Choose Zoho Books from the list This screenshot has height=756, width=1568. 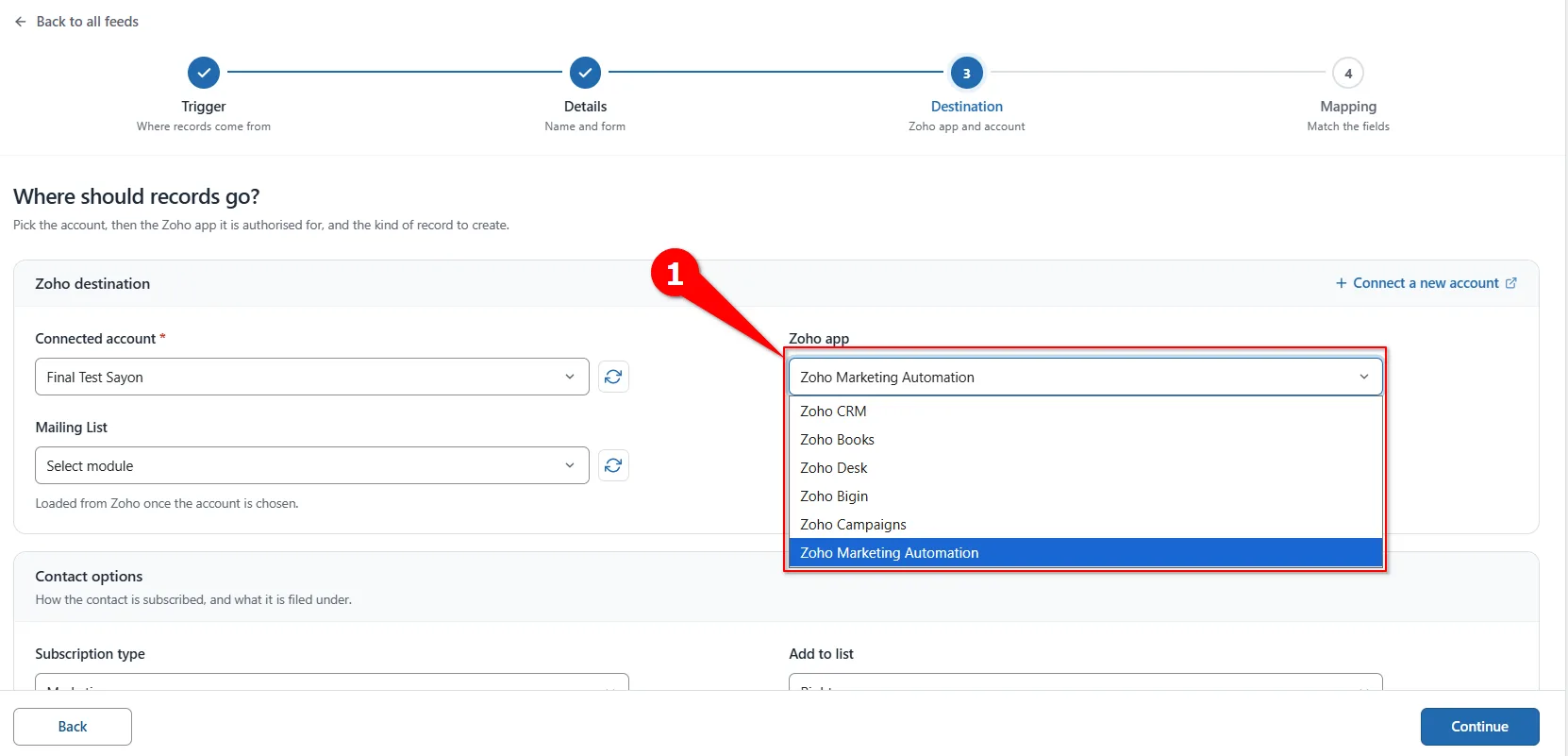click(1086, 440)
